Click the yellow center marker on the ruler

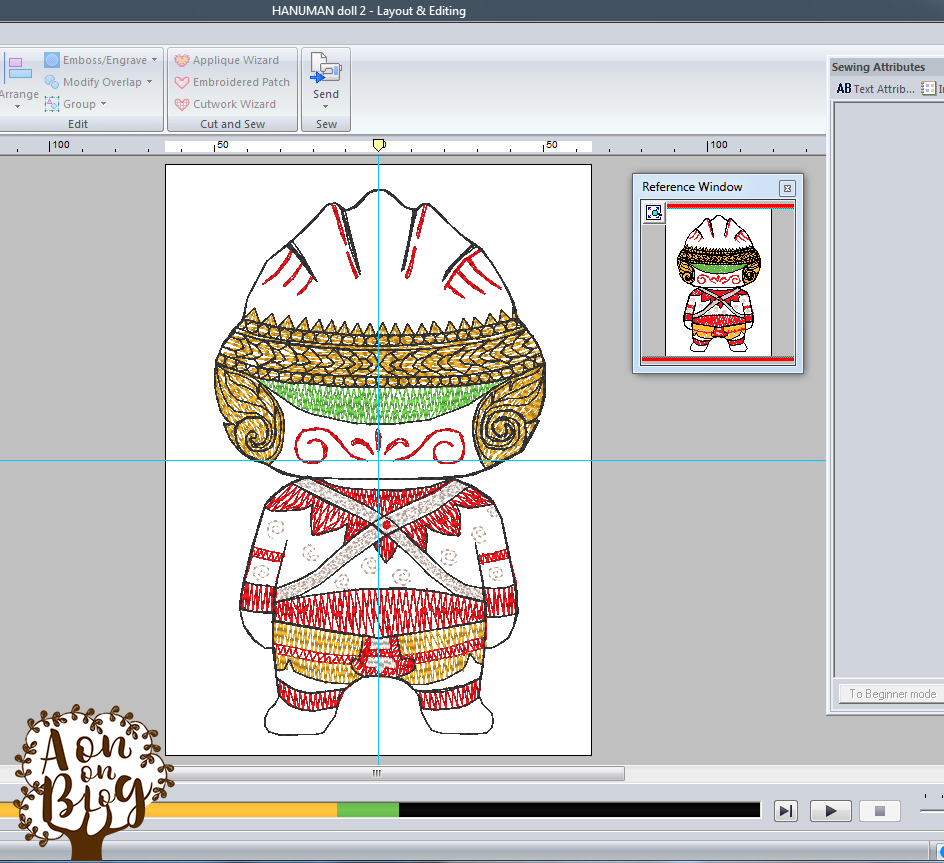(x=379, y=145)
